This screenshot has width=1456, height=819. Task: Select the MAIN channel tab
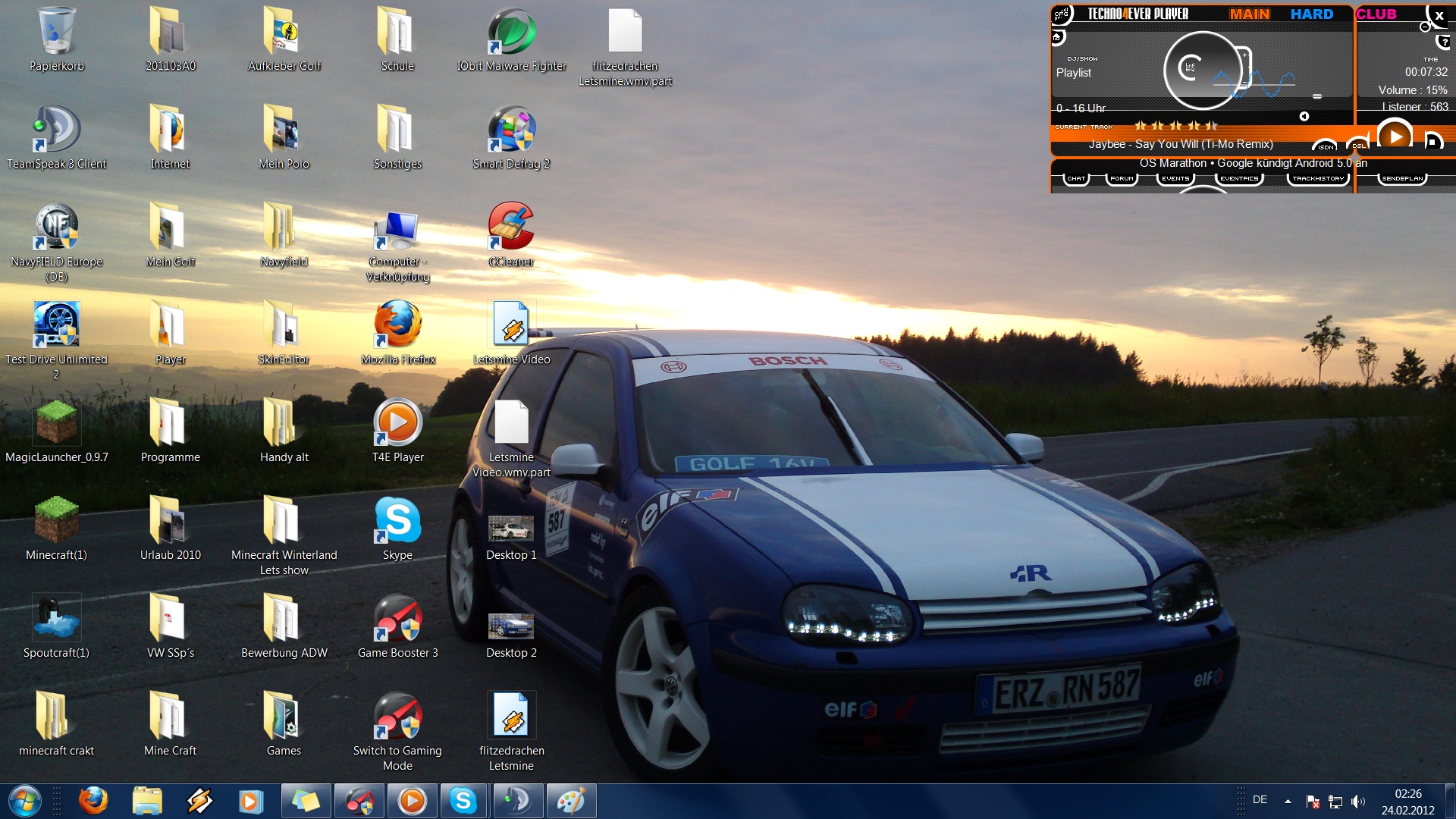coord(1249,14)
